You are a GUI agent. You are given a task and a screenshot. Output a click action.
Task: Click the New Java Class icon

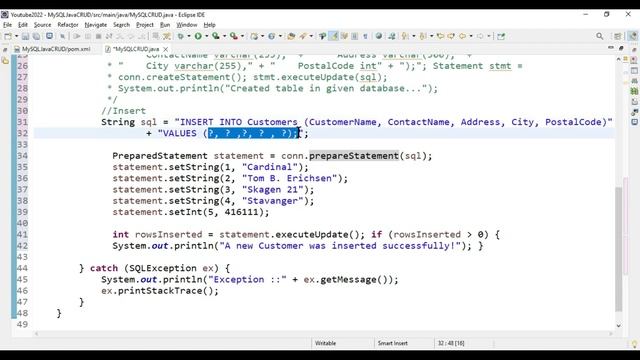(x=271, y=36)
